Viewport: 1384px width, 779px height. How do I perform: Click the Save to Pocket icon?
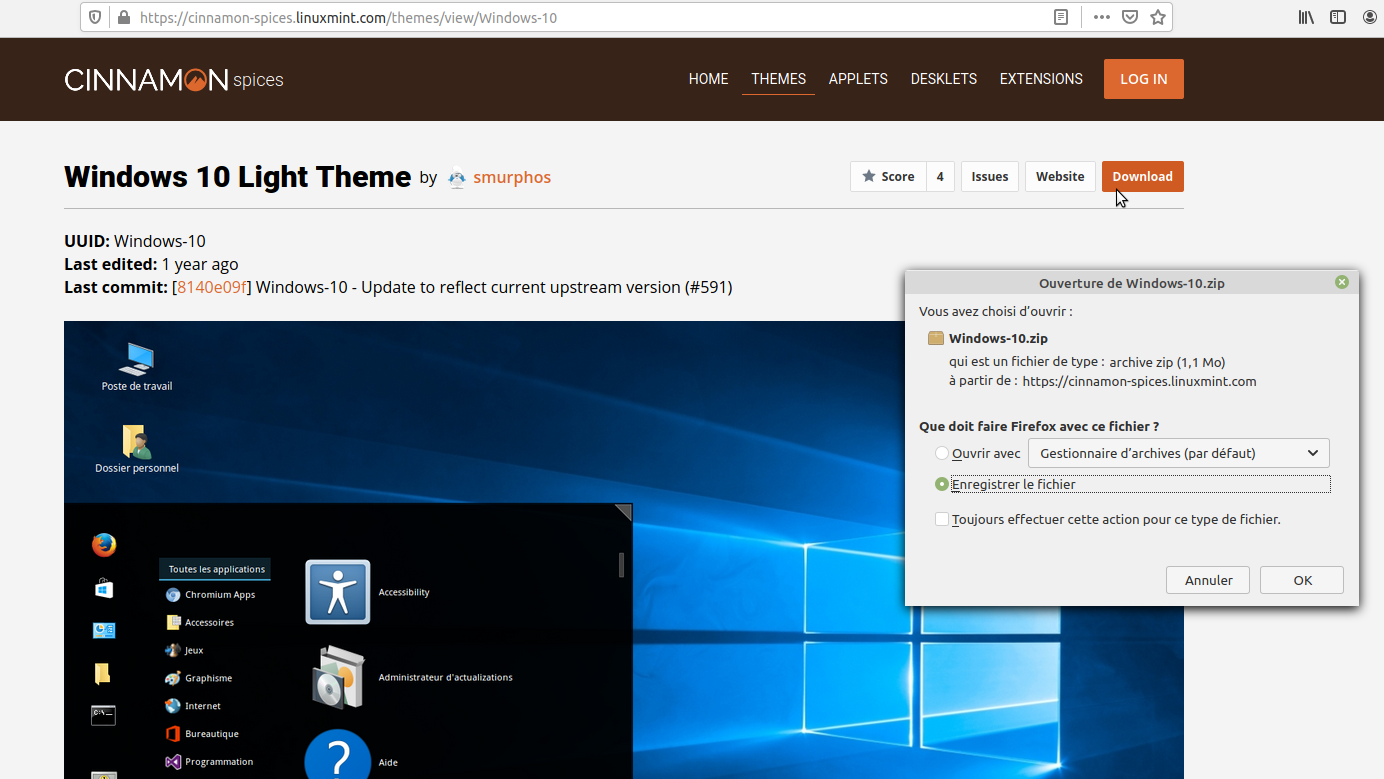(x=1129, y=17)
